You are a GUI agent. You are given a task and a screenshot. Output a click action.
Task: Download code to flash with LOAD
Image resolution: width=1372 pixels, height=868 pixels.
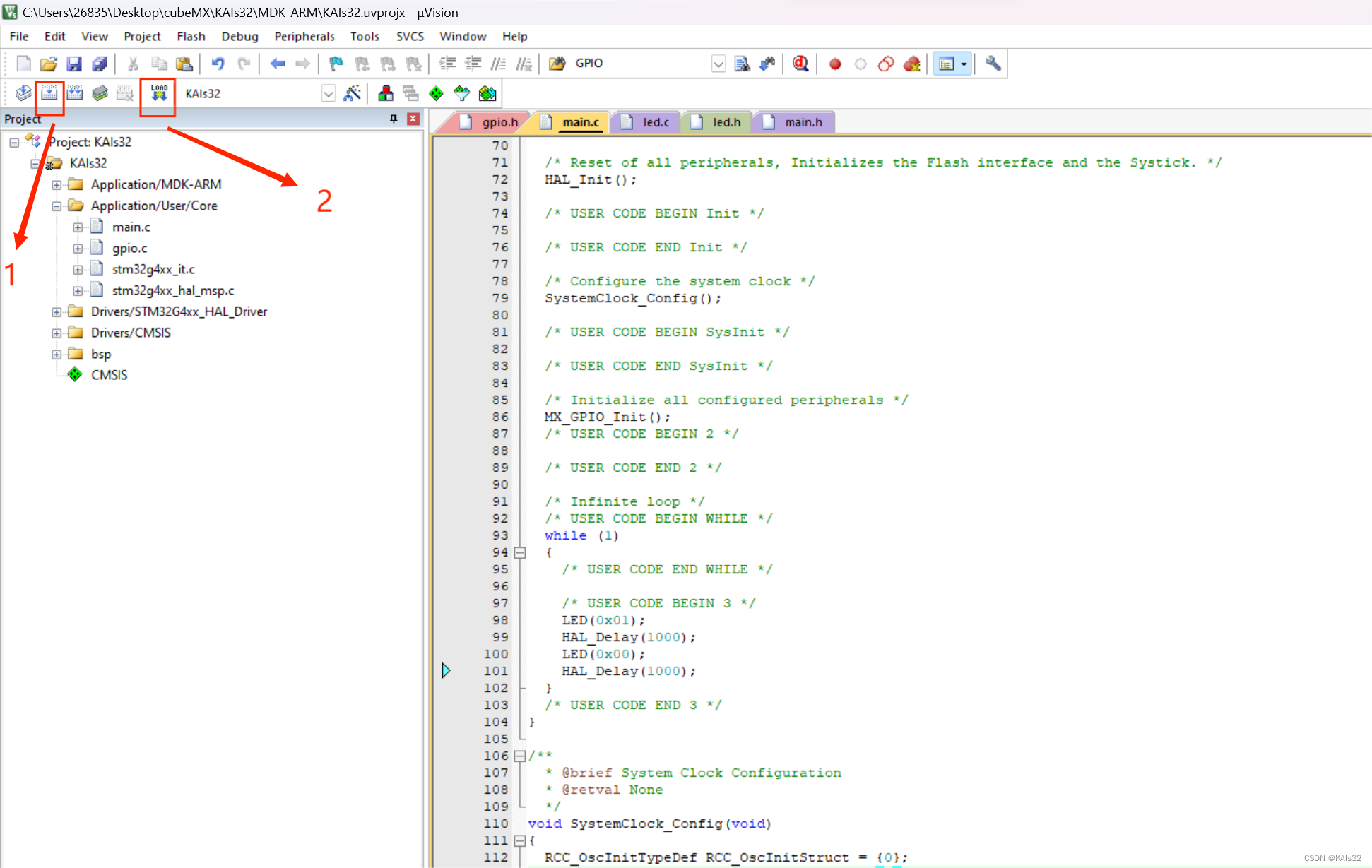pyautogui.click(x=159, y=93)
